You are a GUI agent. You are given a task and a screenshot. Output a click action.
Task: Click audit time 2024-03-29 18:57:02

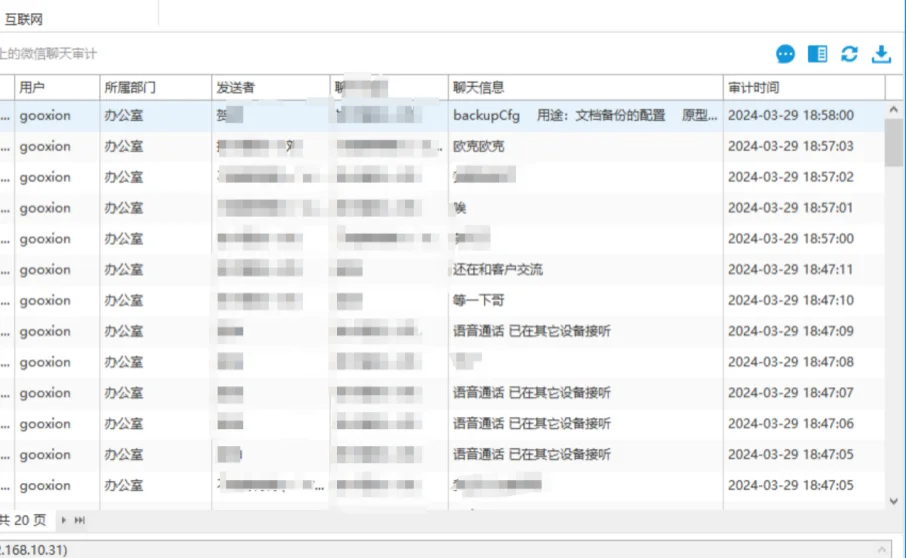[x=790, y=177]
